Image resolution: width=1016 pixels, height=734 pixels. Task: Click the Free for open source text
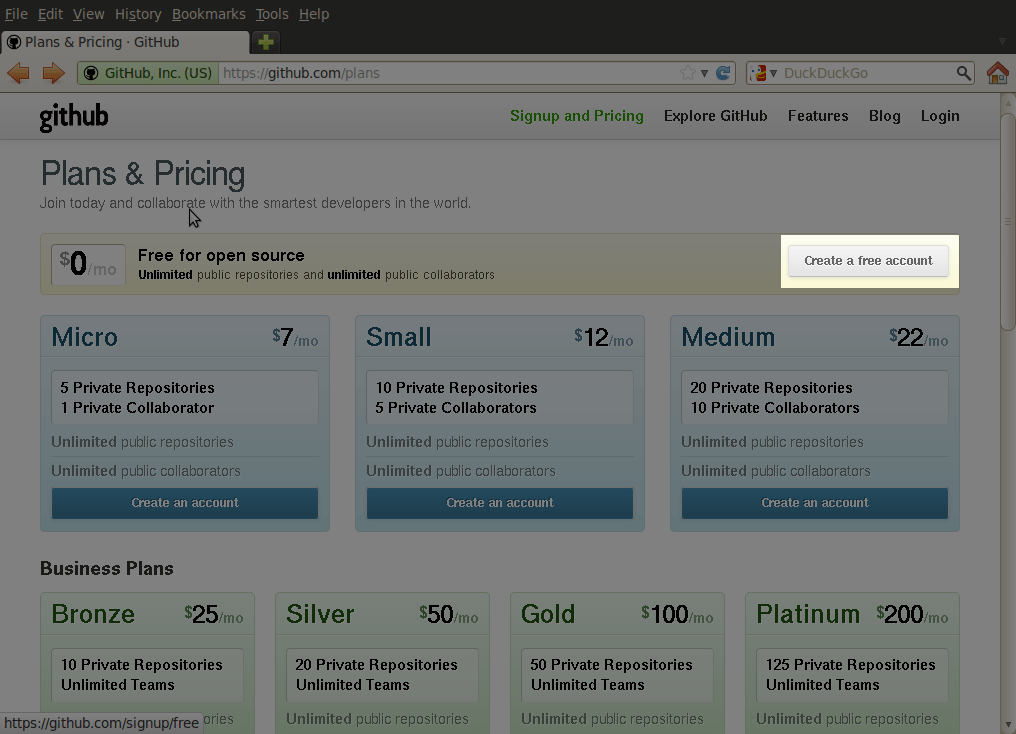point(221,255)
